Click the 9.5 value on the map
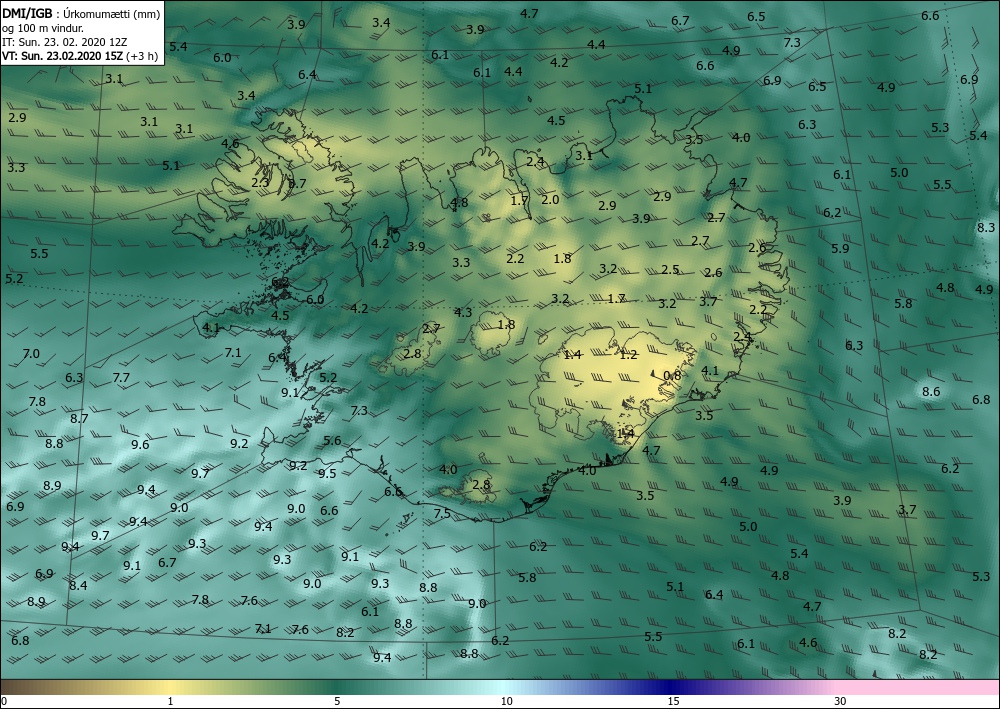The width and height of the screenshot is (1000, 709). coord(327,473)
